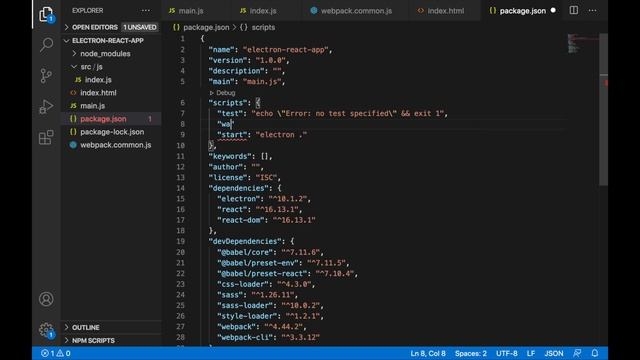Collapse the ELECTRON-REACT-APP folder tree

pos(111,40)
